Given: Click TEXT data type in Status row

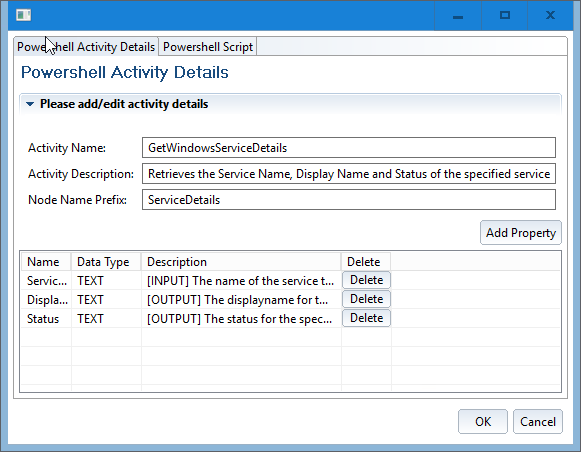Looking at the screenshot, I should pyautogui.click(x=106, y=319).
